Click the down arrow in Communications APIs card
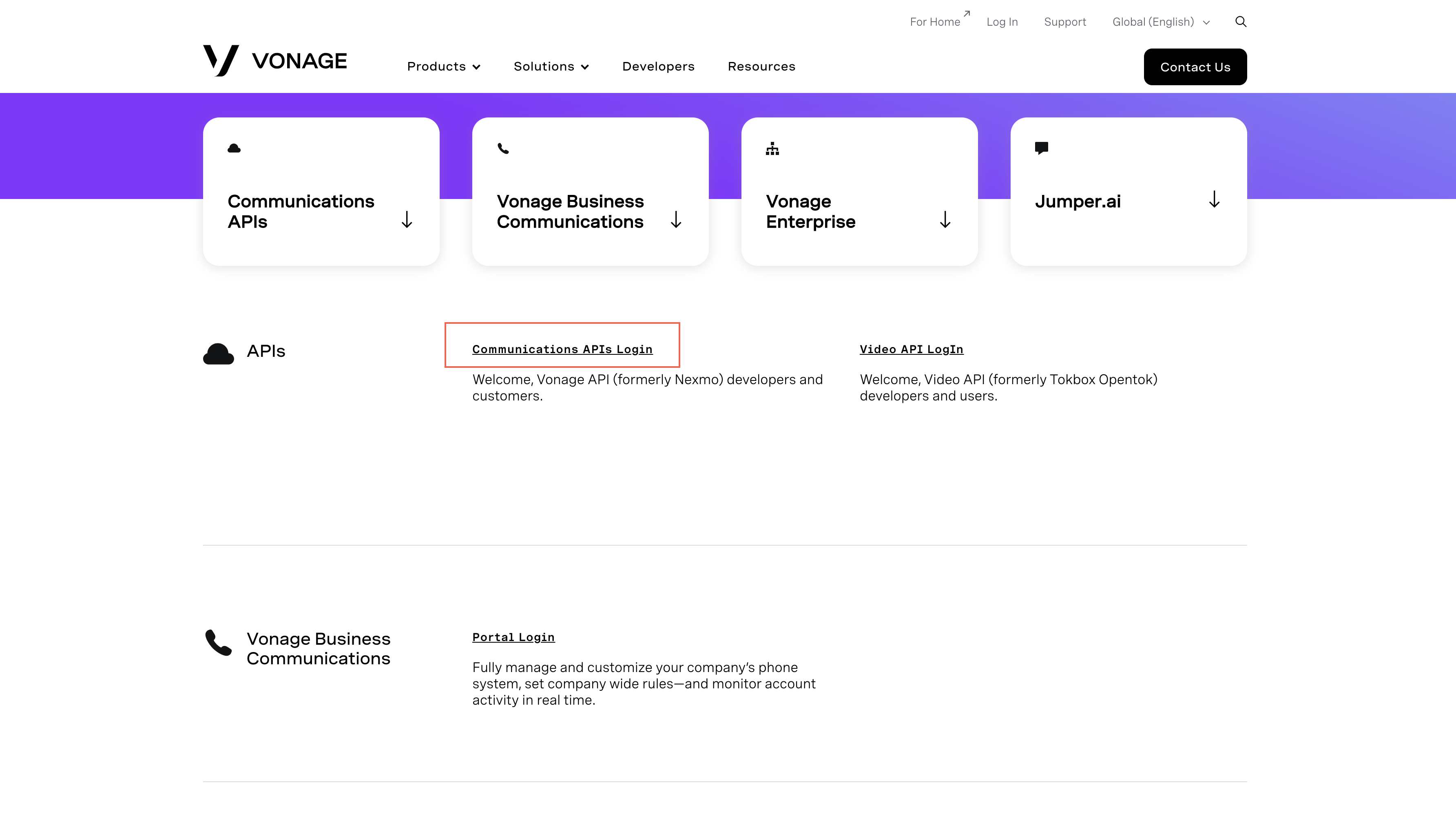 click(407, 219)
